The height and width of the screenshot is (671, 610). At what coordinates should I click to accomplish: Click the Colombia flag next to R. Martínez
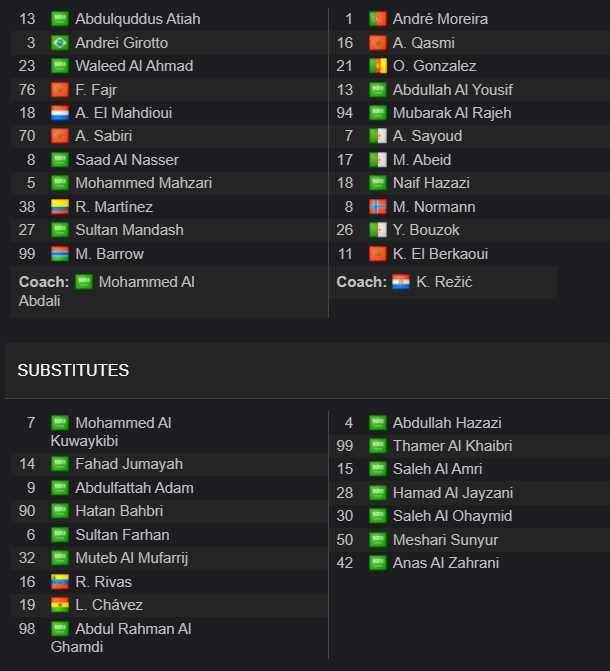60,207
